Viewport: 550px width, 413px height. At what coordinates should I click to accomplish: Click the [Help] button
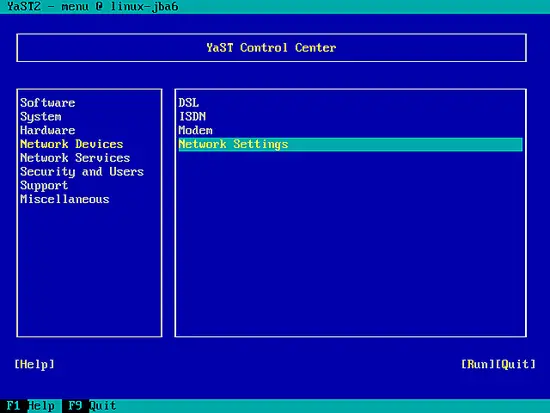pos(34,364)
